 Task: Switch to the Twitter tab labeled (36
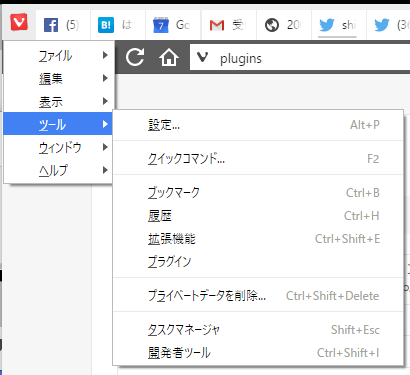click(x=388, y=25)
